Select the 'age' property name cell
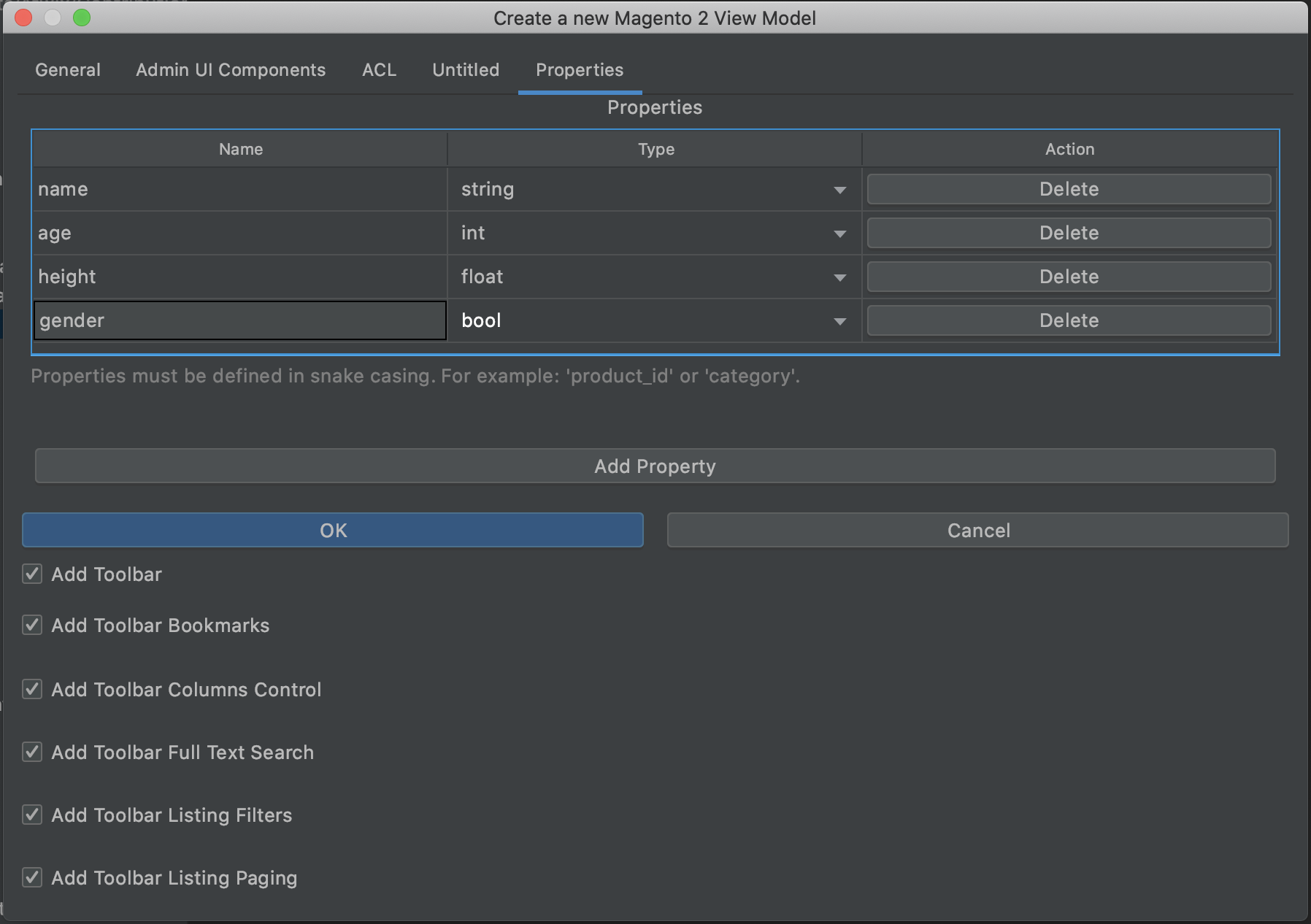Viewport: 1311px width, 924px height. (240, 234)
